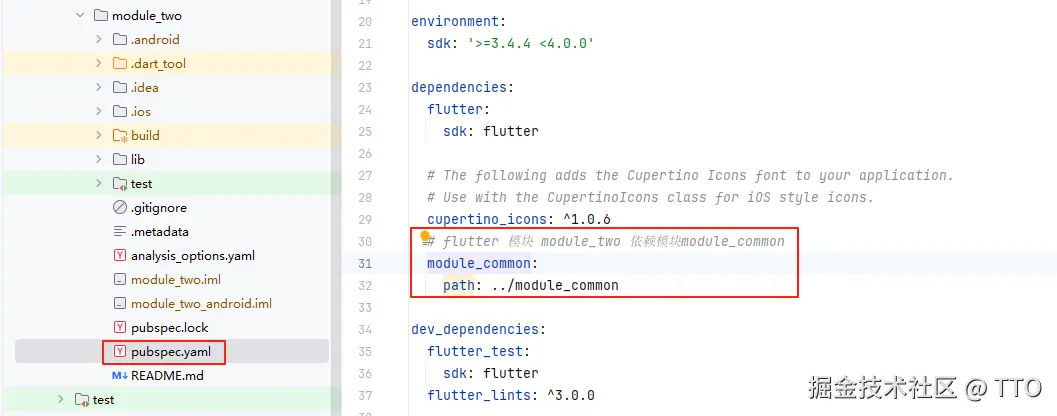Click the pubspec.yaml YAML file icon
This screenshot has width=1057, height=416.
click(120, 352)
